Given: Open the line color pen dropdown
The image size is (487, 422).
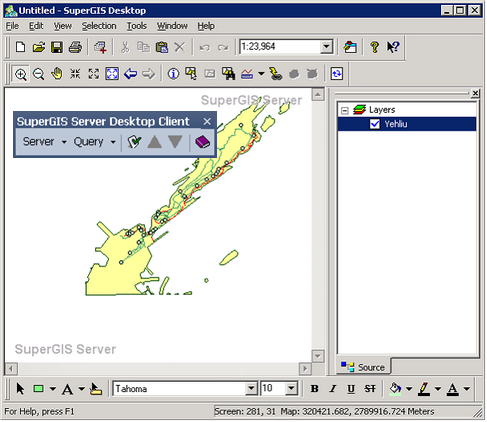Looking at the screenshot, I should point(438,389).
